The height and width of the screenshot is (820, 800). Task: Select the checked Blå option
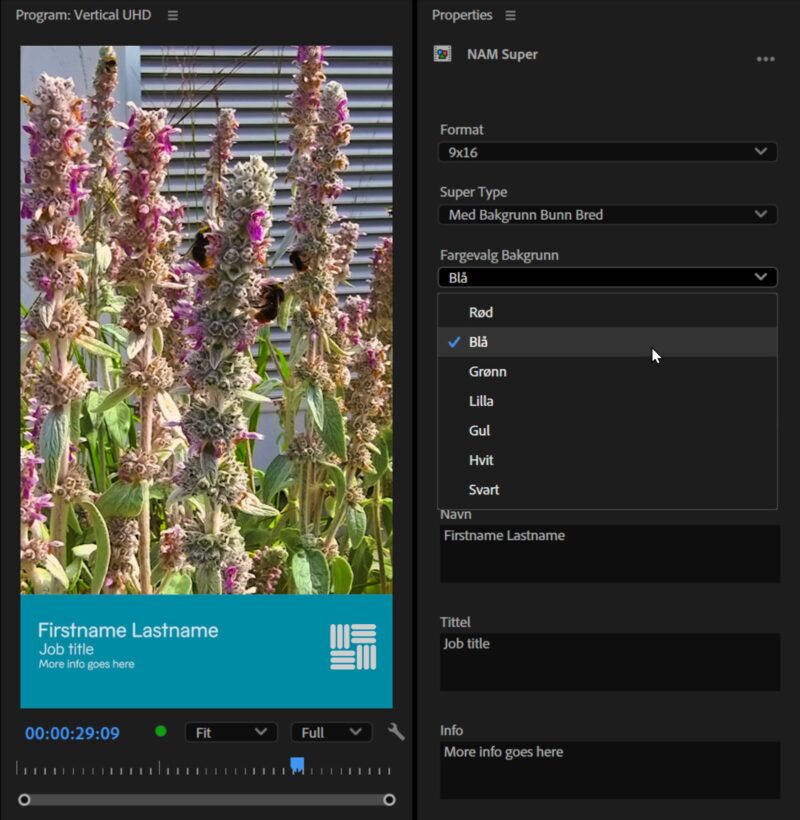tap(479, 342)
